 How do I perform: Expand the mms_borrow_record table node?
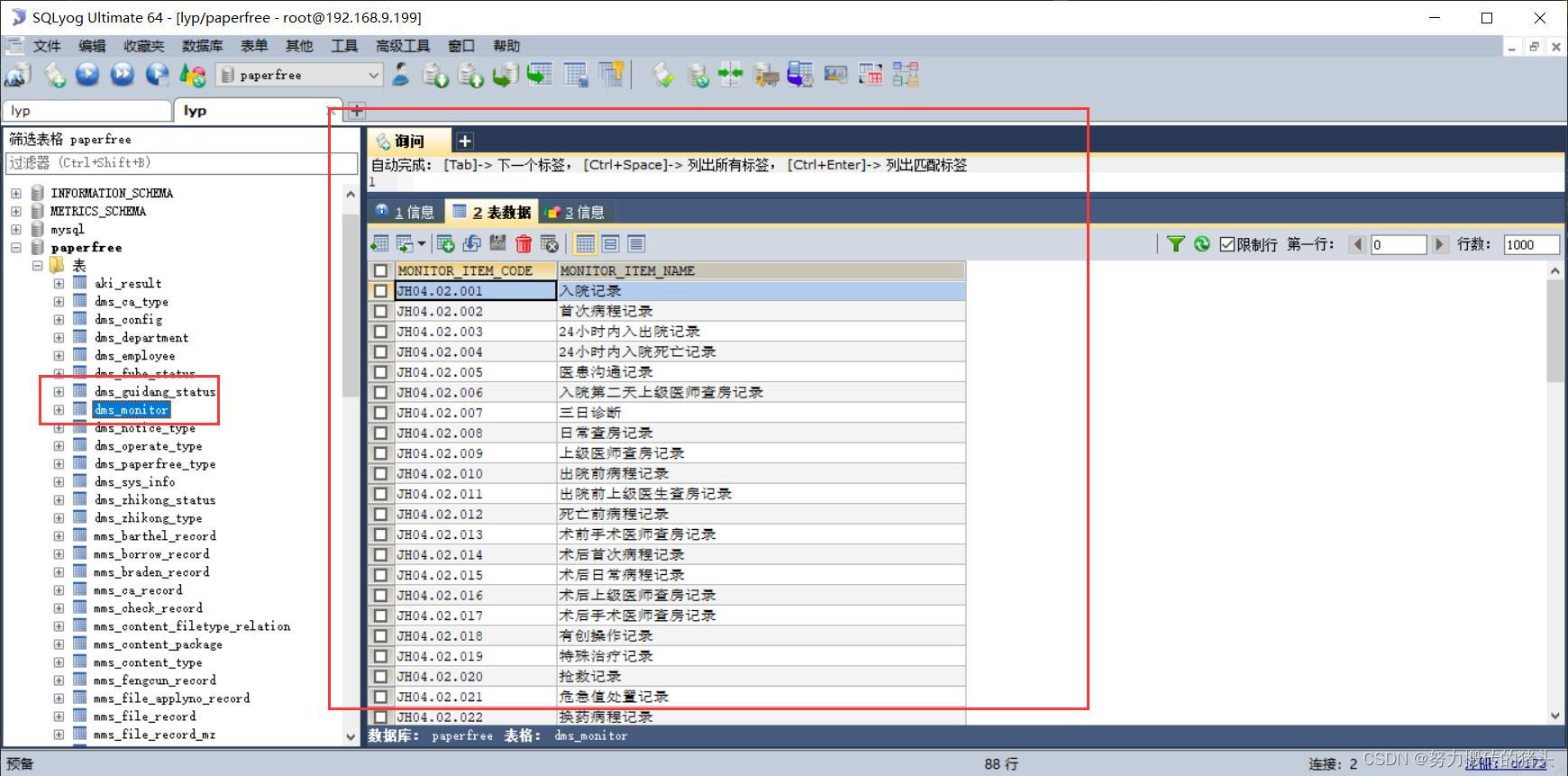[59, 553]
